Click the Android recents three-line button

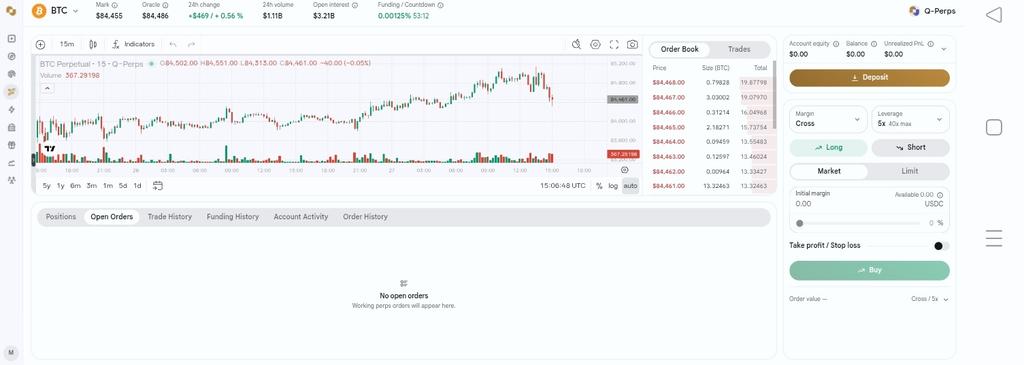point(993,238)
